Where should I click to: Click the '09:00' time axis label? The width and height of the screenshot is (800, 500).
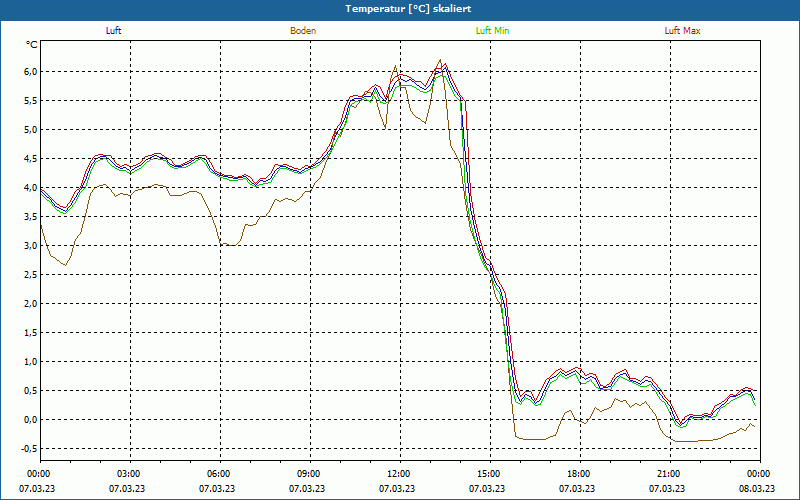(310, 474)
